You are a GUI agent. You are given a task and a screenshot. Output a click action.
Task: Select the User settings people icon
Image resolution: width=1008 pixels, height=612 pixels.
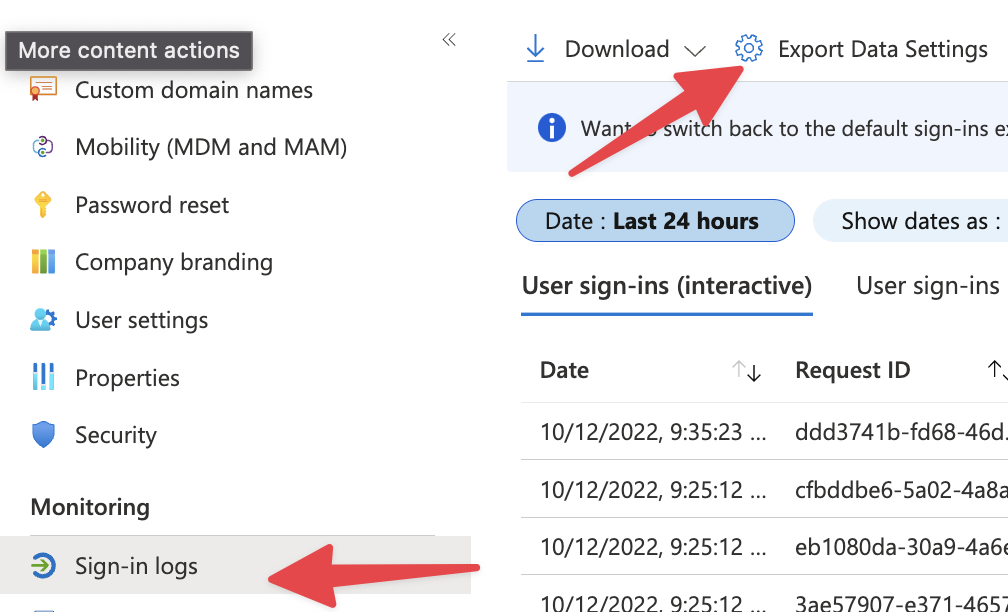tap(42, 320)
